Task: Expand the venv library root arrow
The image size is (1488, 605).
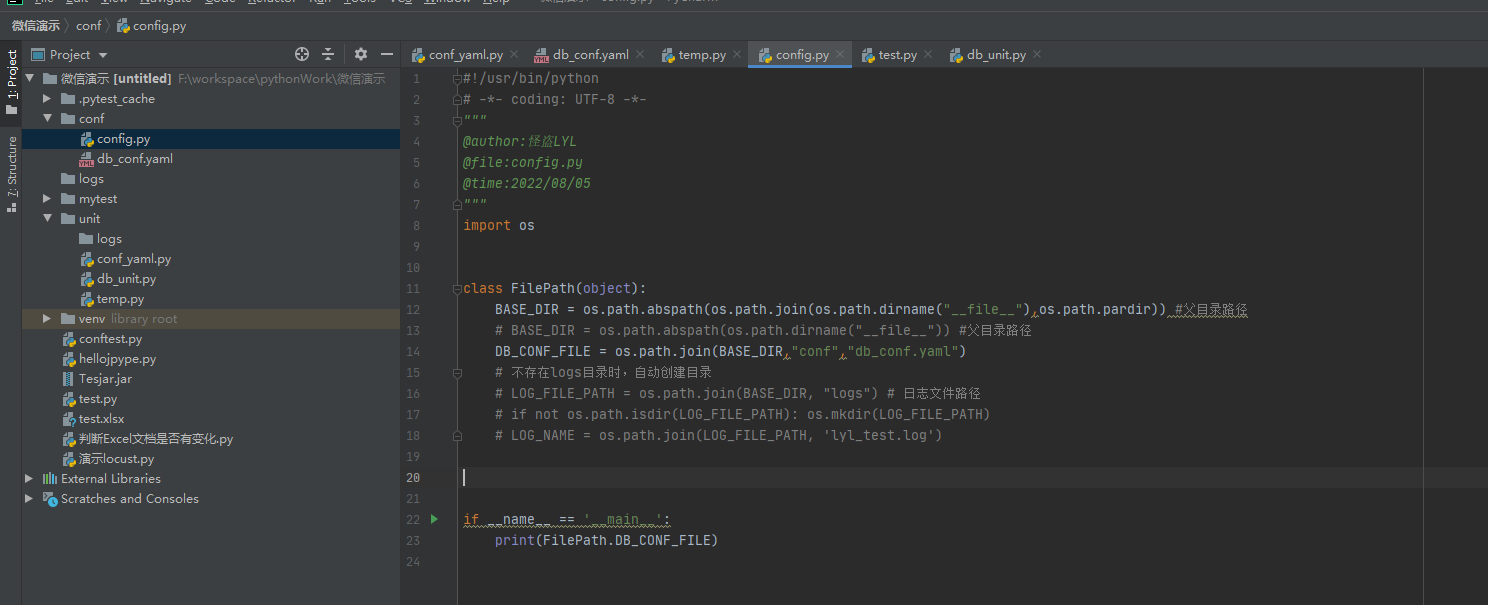Action: [x=47, y=319]
